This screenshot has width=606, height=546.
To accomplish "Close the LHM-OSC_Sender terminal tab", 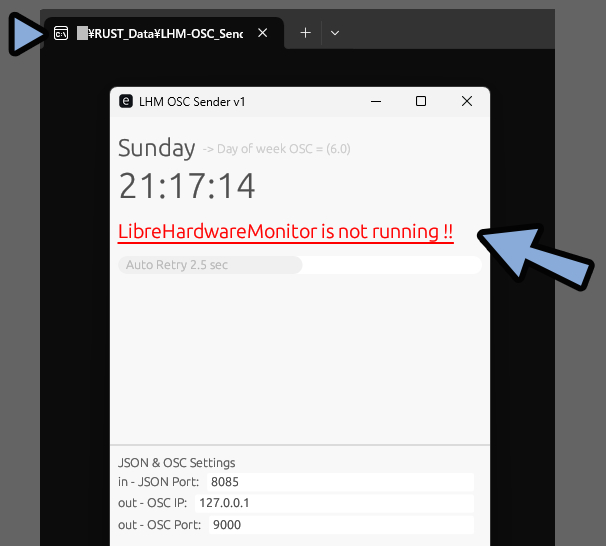I will click(x=262, y=33).
